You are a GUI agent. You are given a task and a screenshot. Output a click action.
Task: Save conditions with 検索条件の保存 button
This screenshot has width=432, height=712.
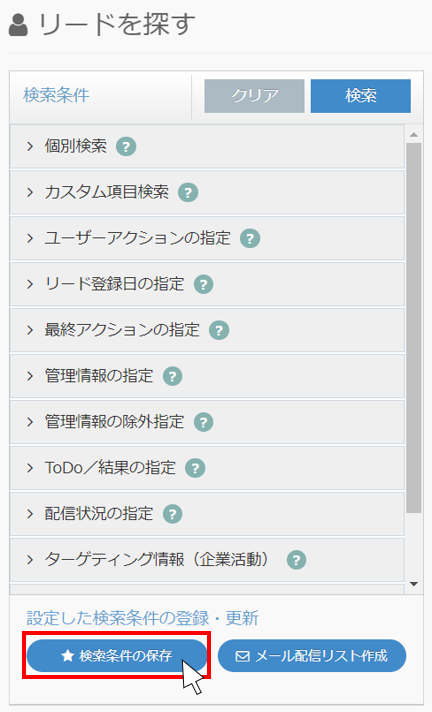coord(117,656)
